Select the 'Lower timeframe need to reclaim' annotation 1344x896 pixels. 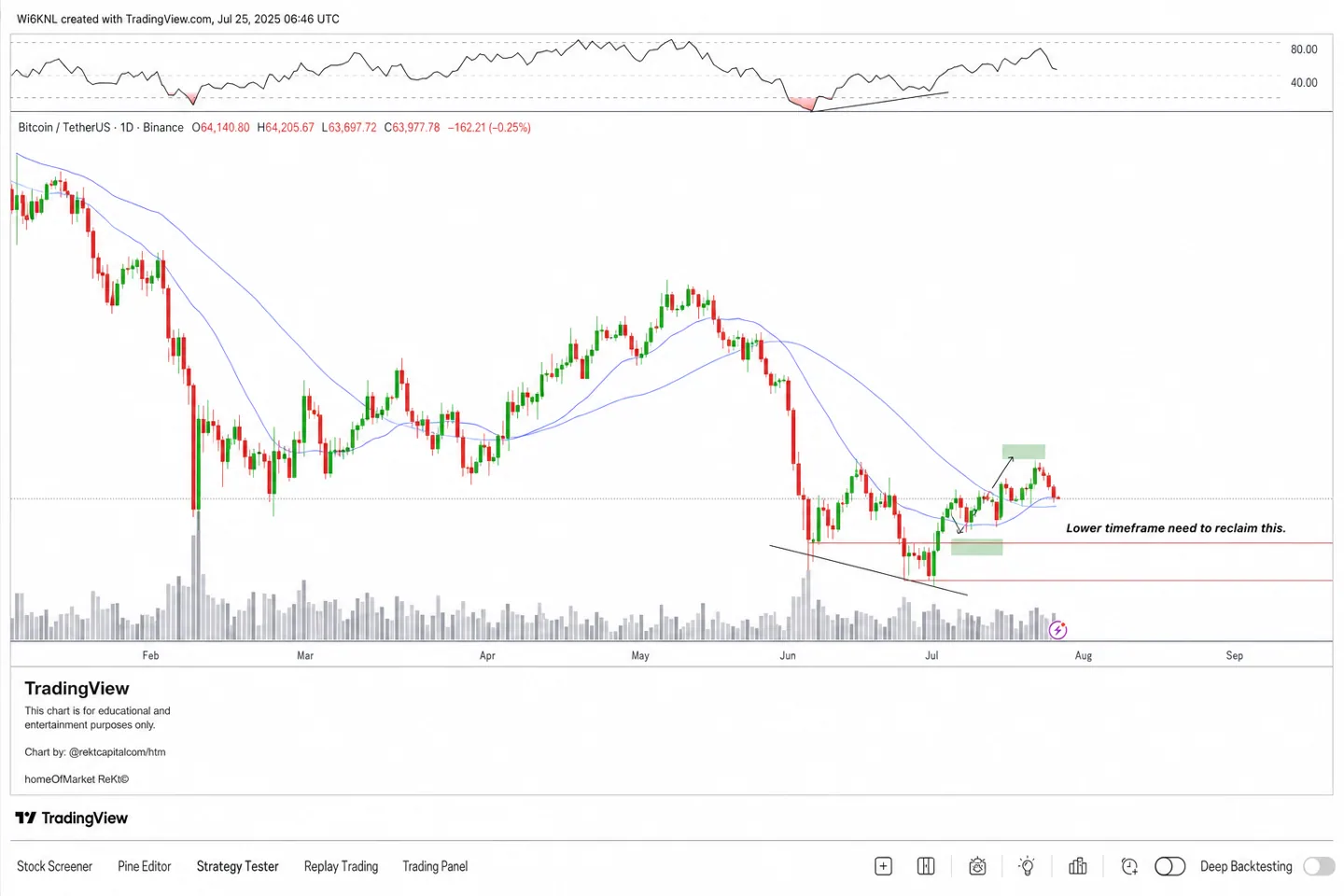coord(1176,528)
